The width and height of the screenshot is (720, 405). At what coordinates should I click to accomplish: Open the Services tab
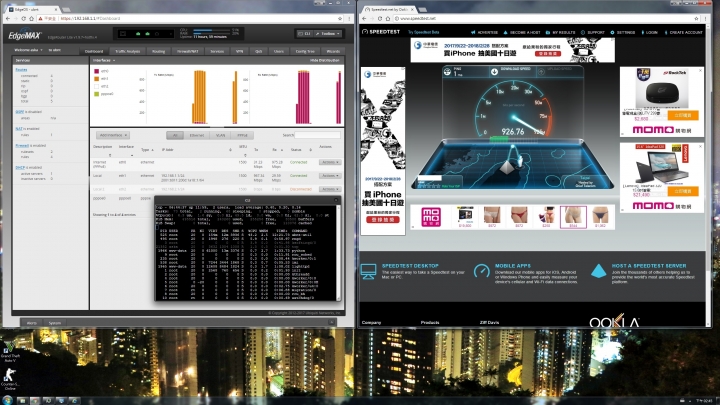tap(217, 51)
